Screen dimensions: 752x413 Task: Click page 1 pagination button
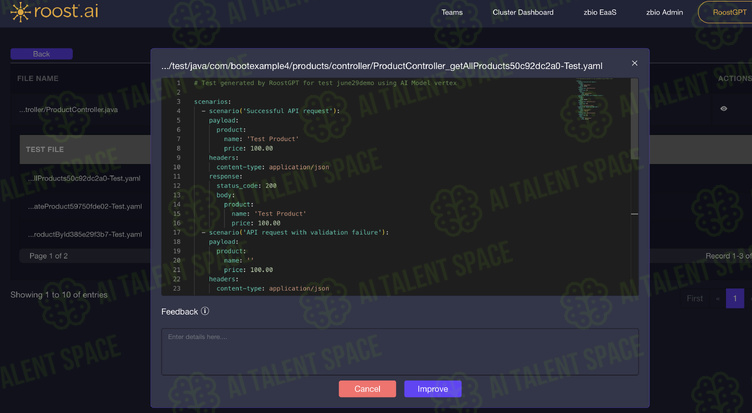(735, 298)
